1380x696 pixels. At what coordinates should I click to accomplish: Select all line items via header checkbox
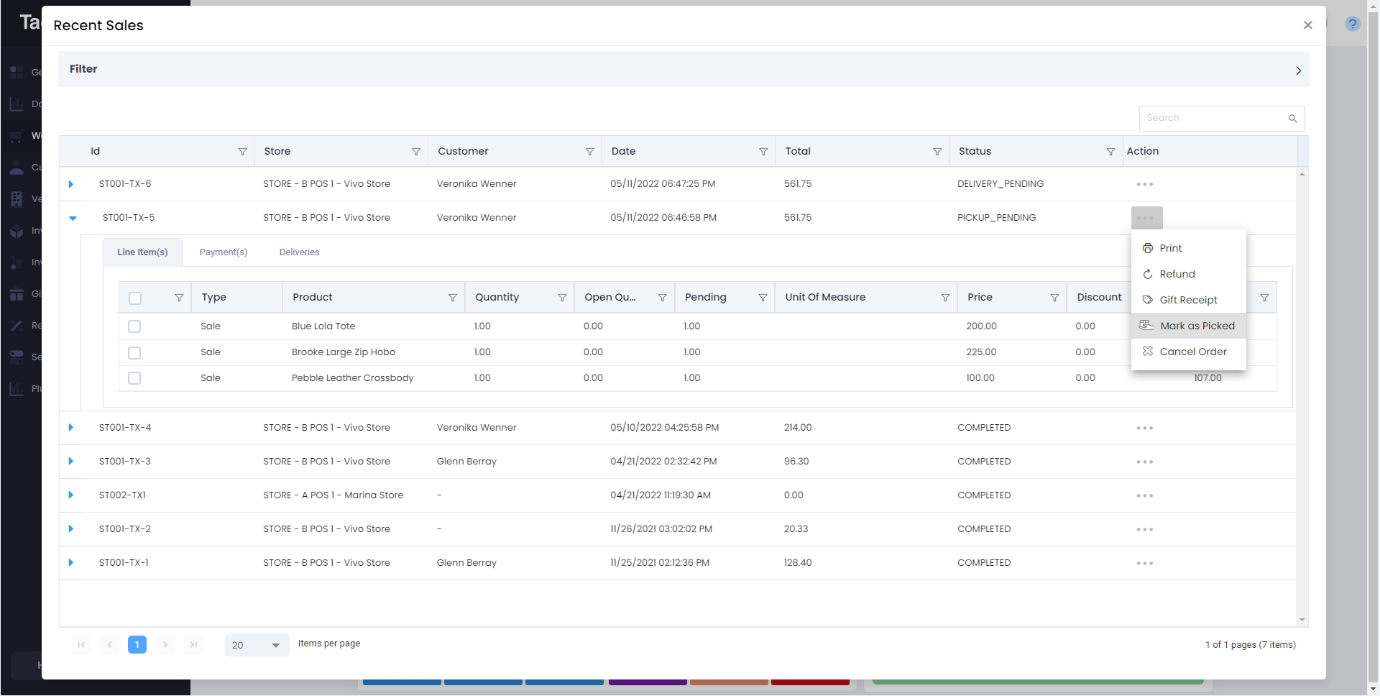click(136, 298)
